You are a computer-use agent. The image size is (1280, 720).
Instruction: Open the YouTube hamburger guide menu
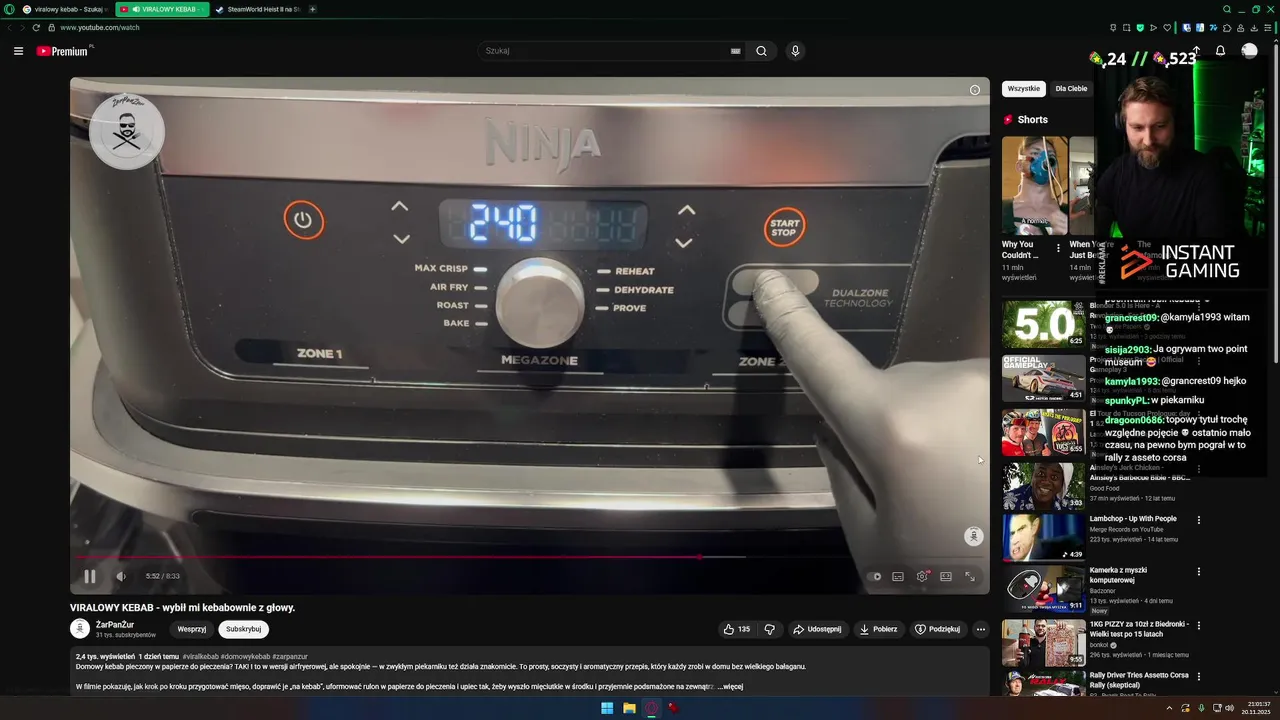click(18, 51)
